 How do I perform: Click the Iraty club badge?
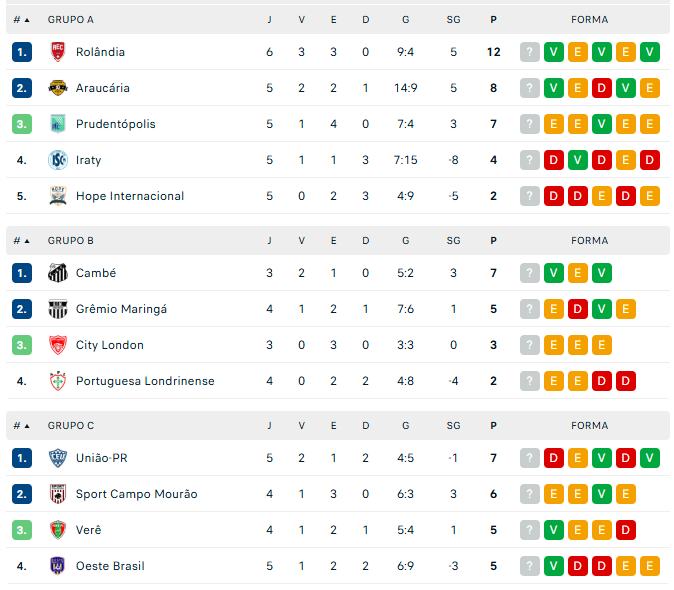point(57,160)
